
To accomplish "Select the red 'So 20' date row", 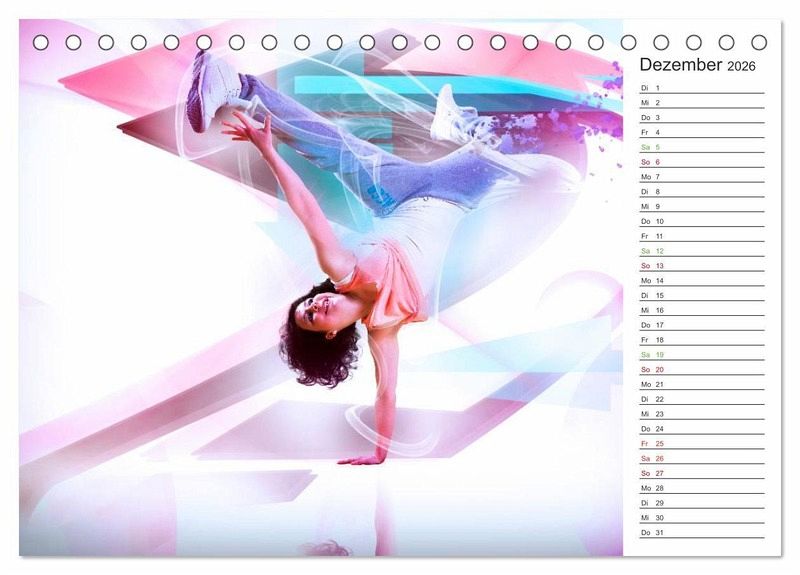I will click(702, 369).
